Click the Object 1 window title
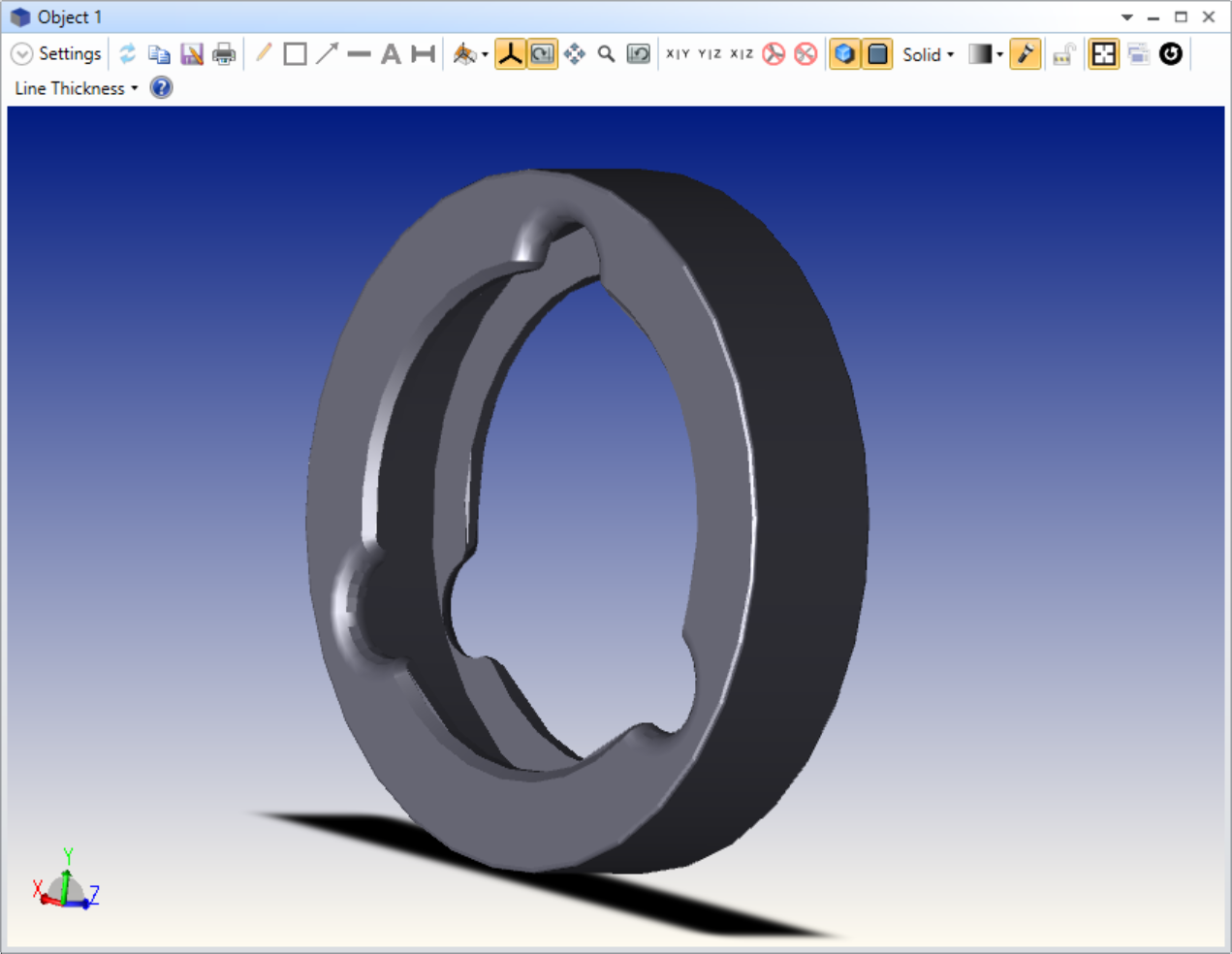The height and width of the screenshot is (954, 1232). (x=70, y=17)
